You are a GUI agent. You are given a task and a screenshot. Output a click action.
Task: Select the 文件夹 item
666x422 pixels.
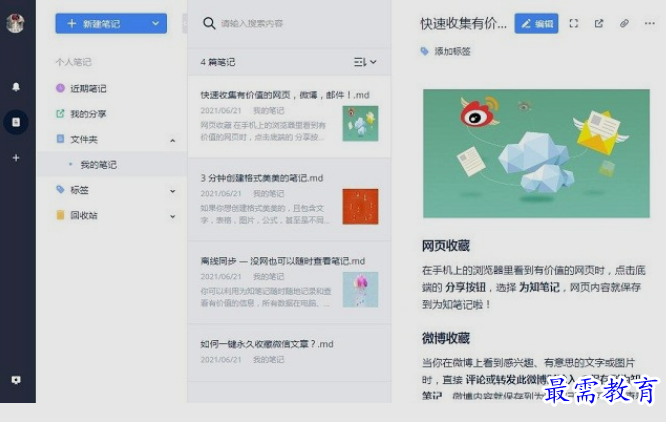83,139
